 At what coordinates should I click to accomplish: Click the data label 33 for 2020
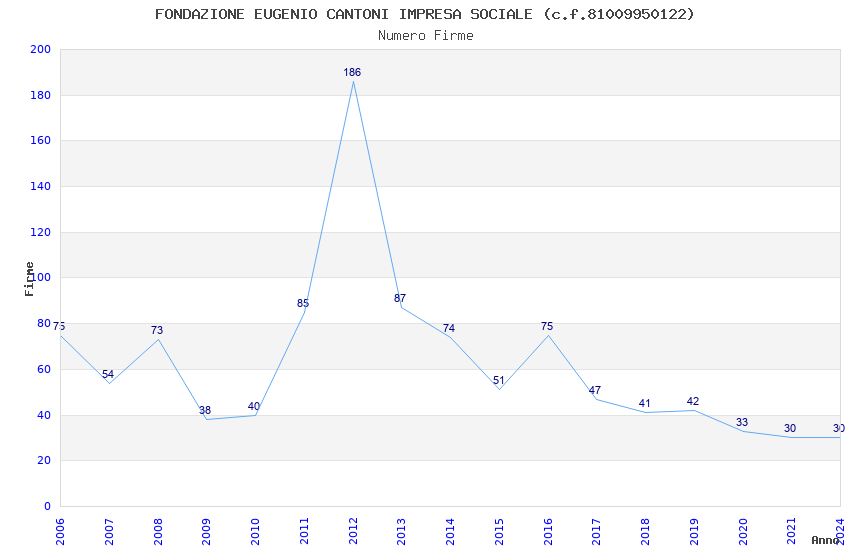(742, 422)
